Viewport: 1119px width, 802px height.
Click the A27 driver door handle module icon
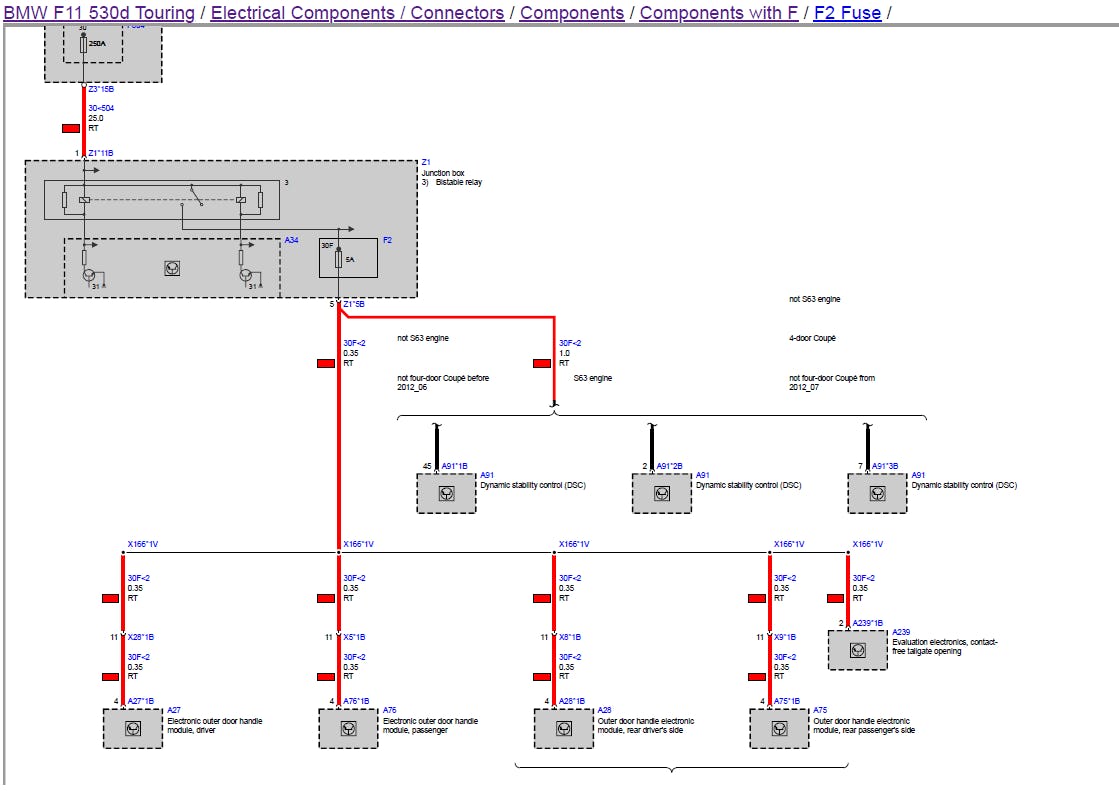(x=132, y=728)
